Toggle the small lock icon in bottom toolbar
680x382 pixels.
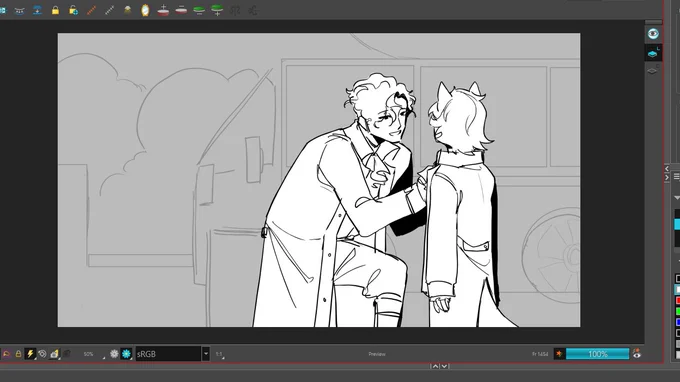click(x=18, y=354)
